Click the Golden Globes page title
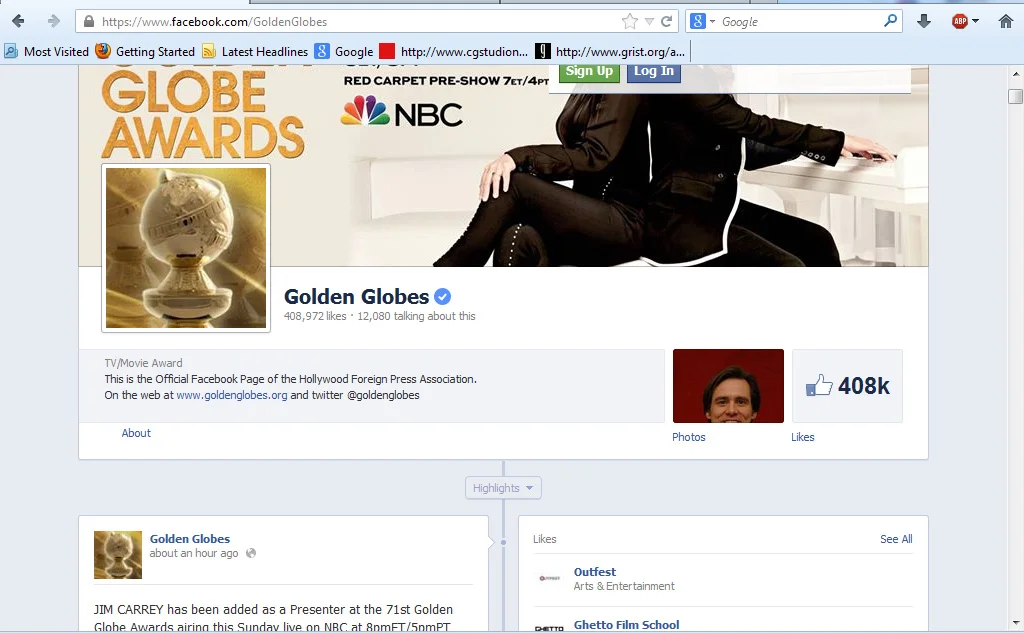The height and width of the screenshot is (633, 1024). [x=357, y=297]
